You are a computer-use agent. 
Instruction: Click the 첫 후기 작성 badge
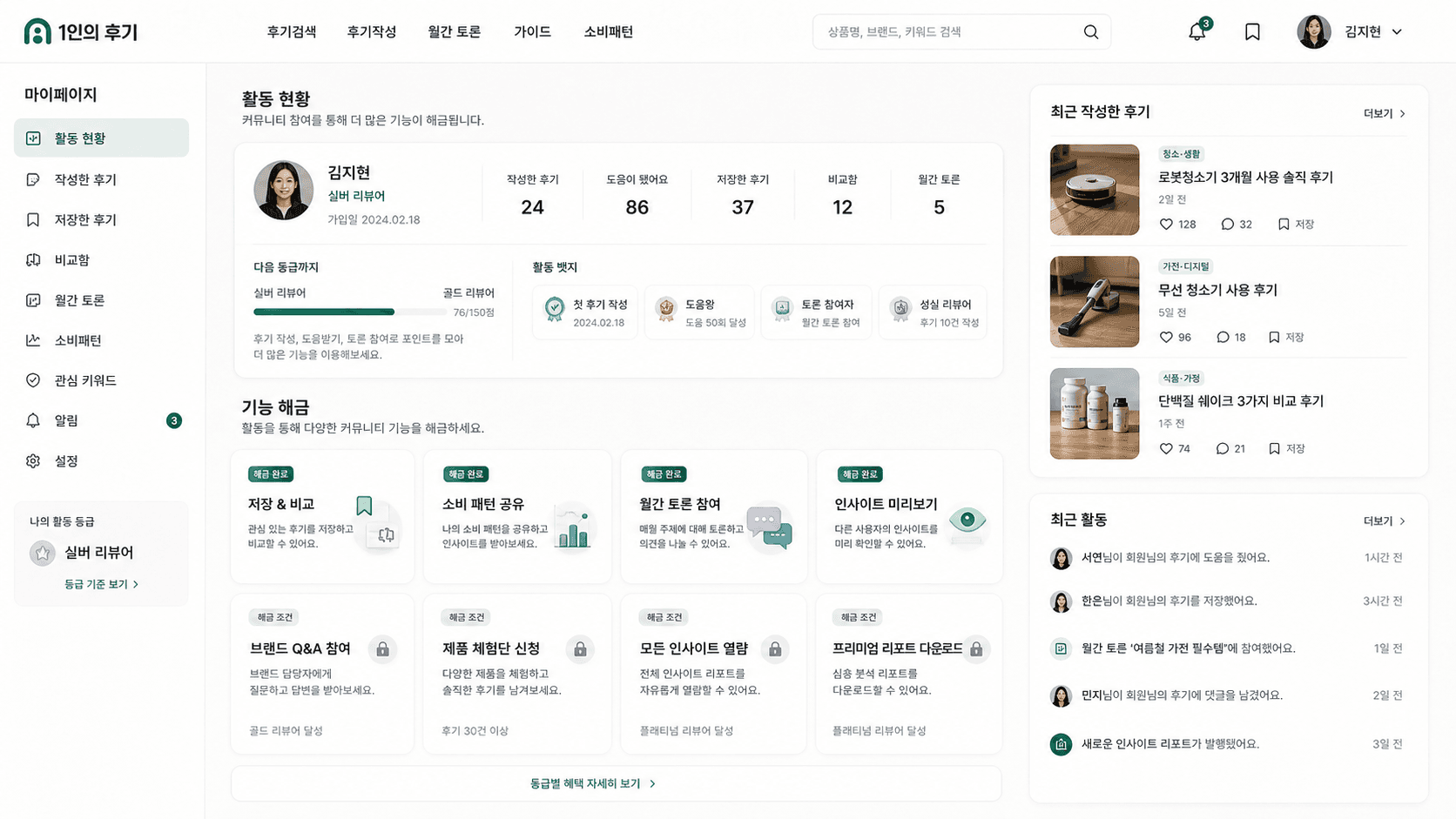pos(585,312)
